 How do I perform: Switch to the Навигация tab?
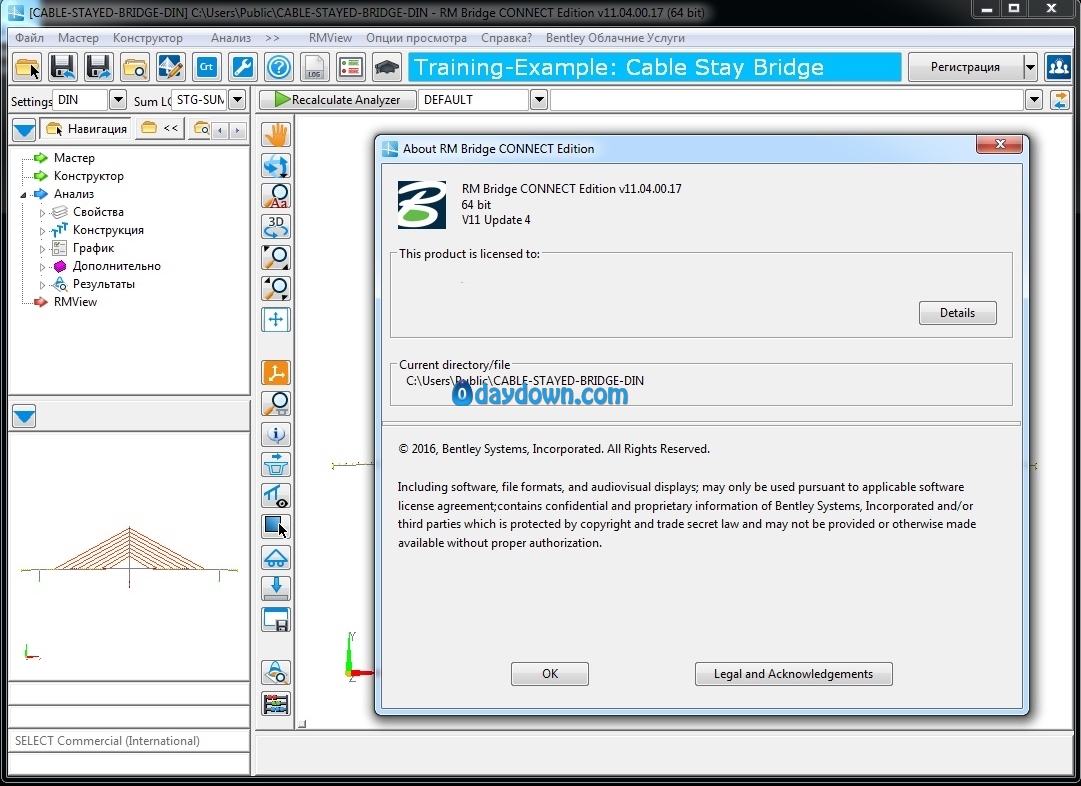[87, 129]
